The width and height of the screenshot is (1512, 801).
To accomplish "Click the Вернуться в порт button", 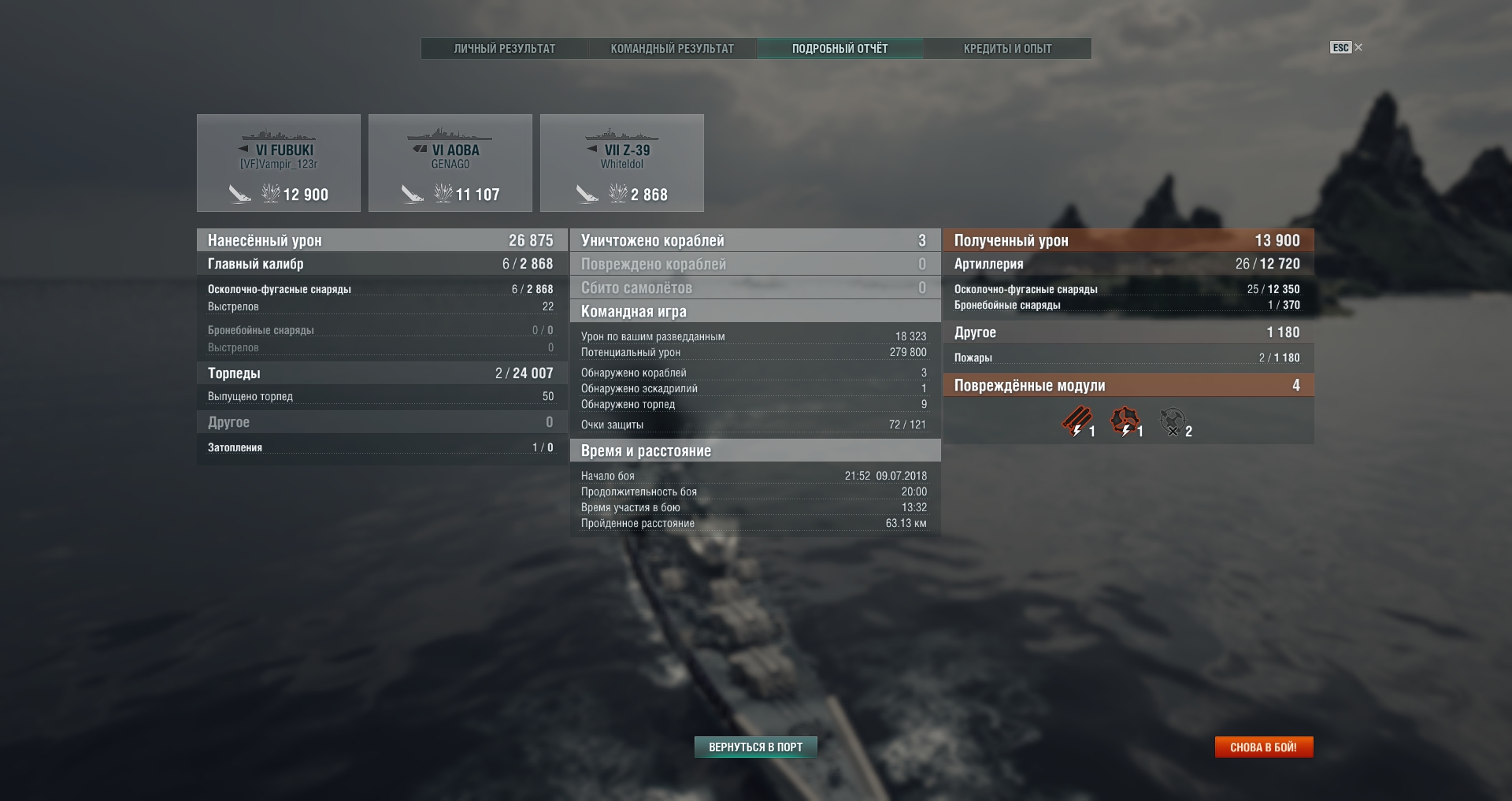I will (755, 747).
